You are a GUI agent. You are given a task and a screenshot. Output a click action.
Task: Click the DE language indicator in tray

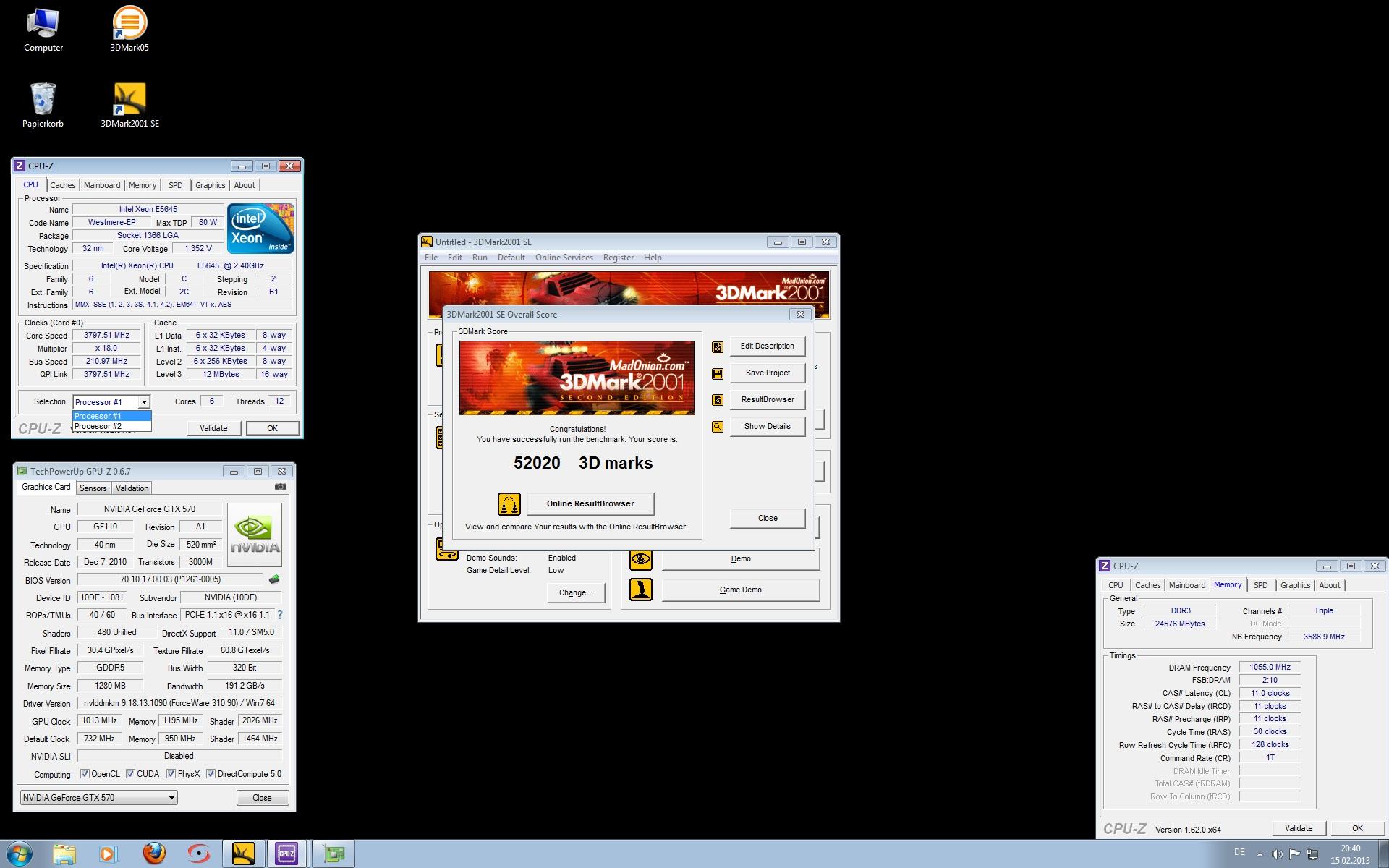(1239, 852)
